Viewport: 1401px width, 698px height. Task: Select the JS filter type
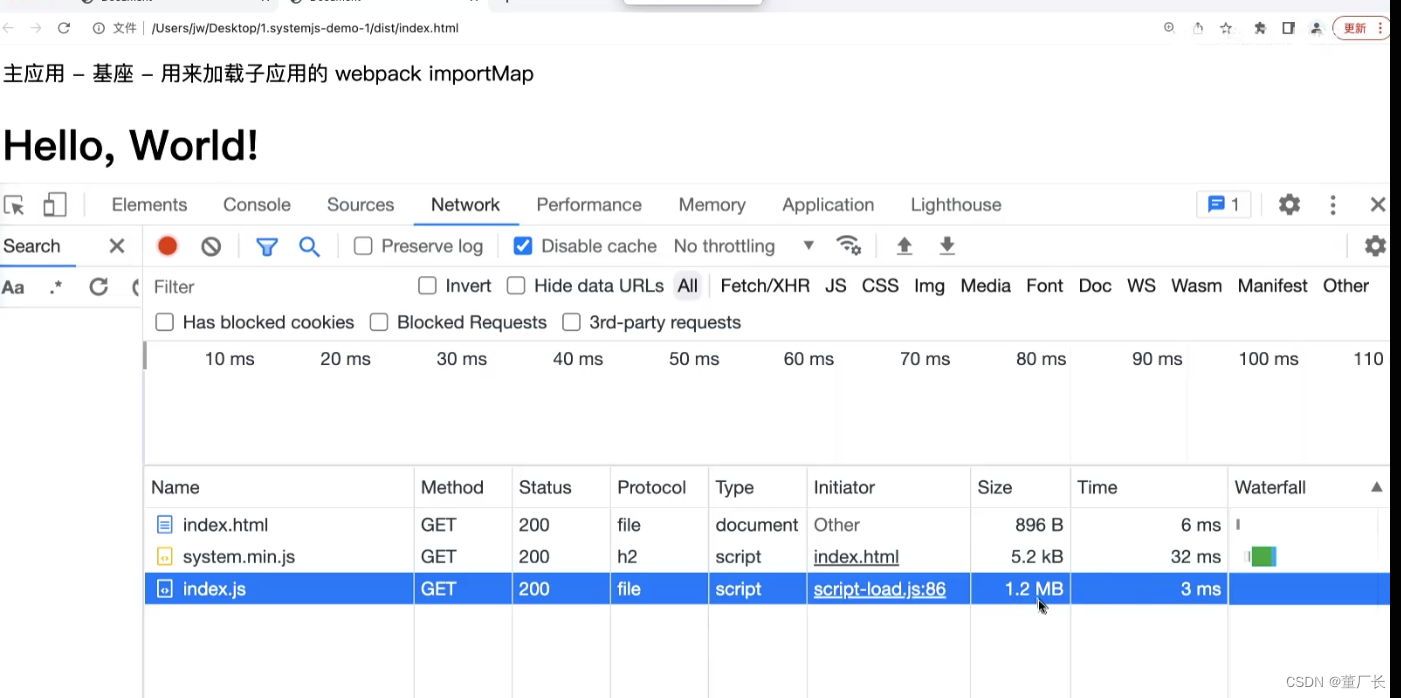tap(836, 286)
